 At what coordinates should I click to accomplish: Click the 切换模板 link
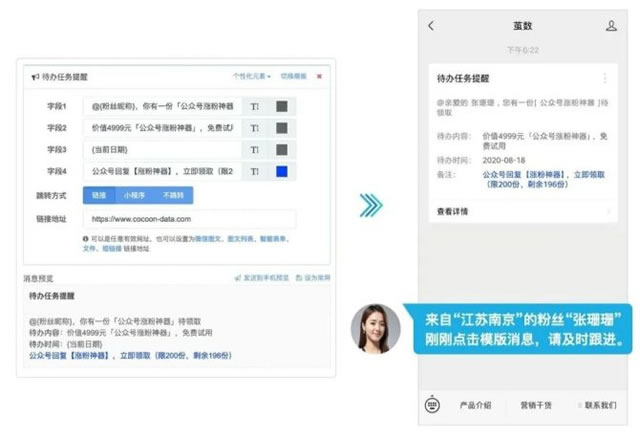(x=293, y=76)
